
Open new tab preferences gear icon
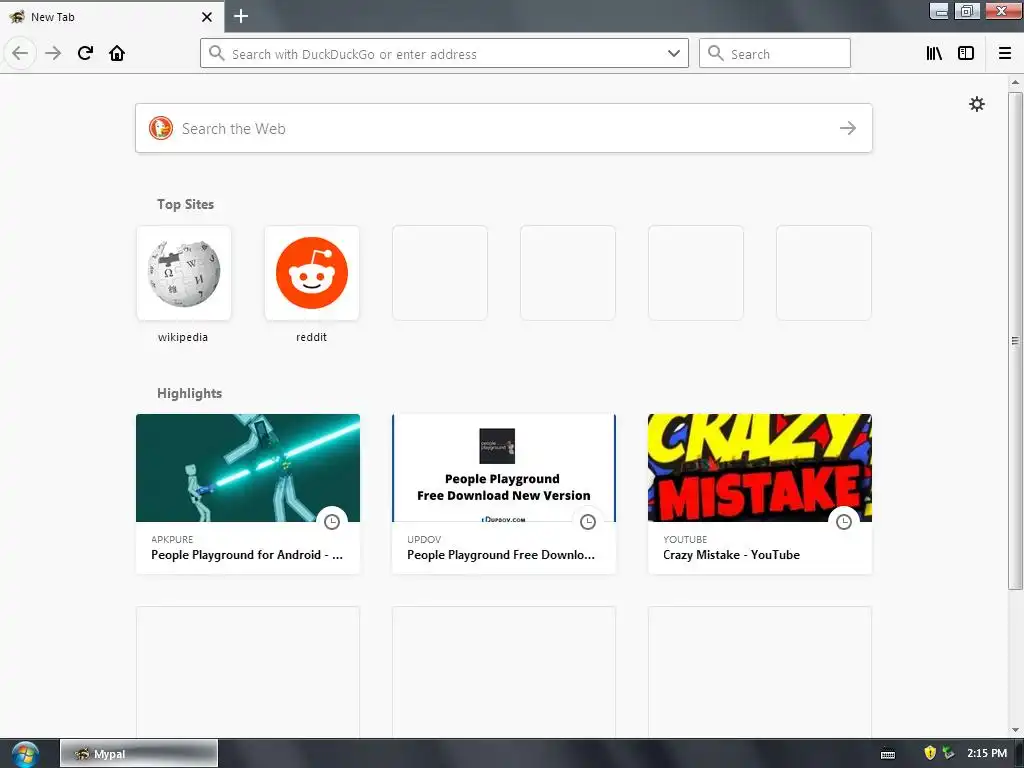point(976,104)
